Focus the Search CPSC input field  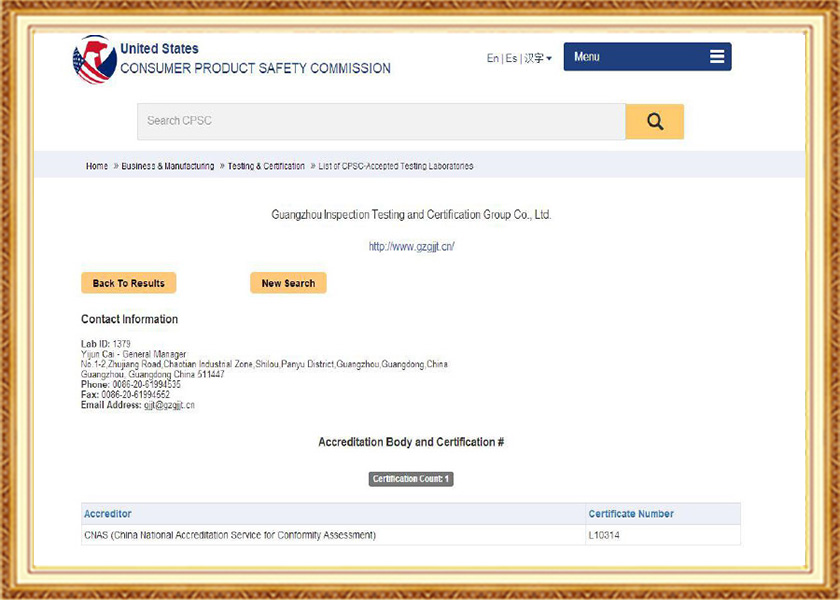pos(381,122)
